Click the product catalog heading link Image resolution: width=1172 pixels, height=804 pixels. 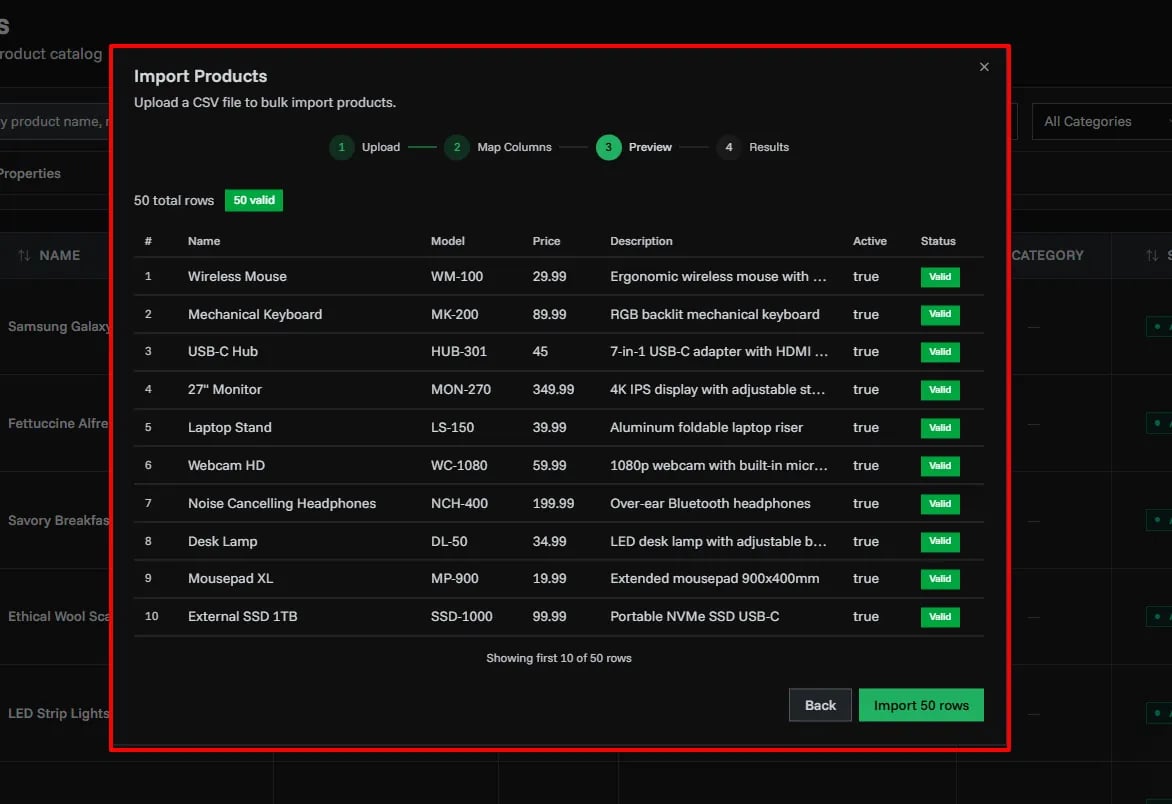click(50, 54)
